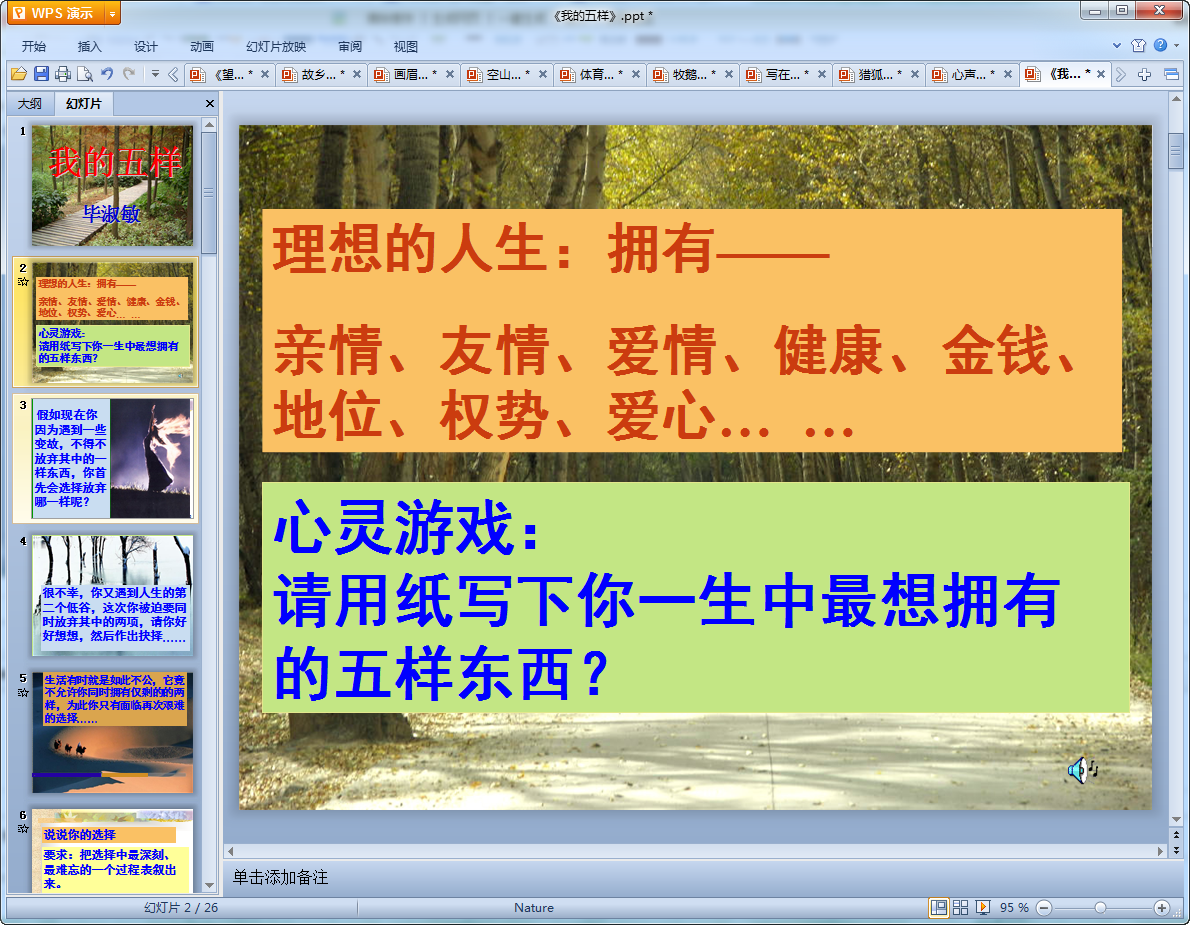Open the WPS 演示 application menu dropdown arrow
This screenshot has width=1190, height=925.
point(112,14)
